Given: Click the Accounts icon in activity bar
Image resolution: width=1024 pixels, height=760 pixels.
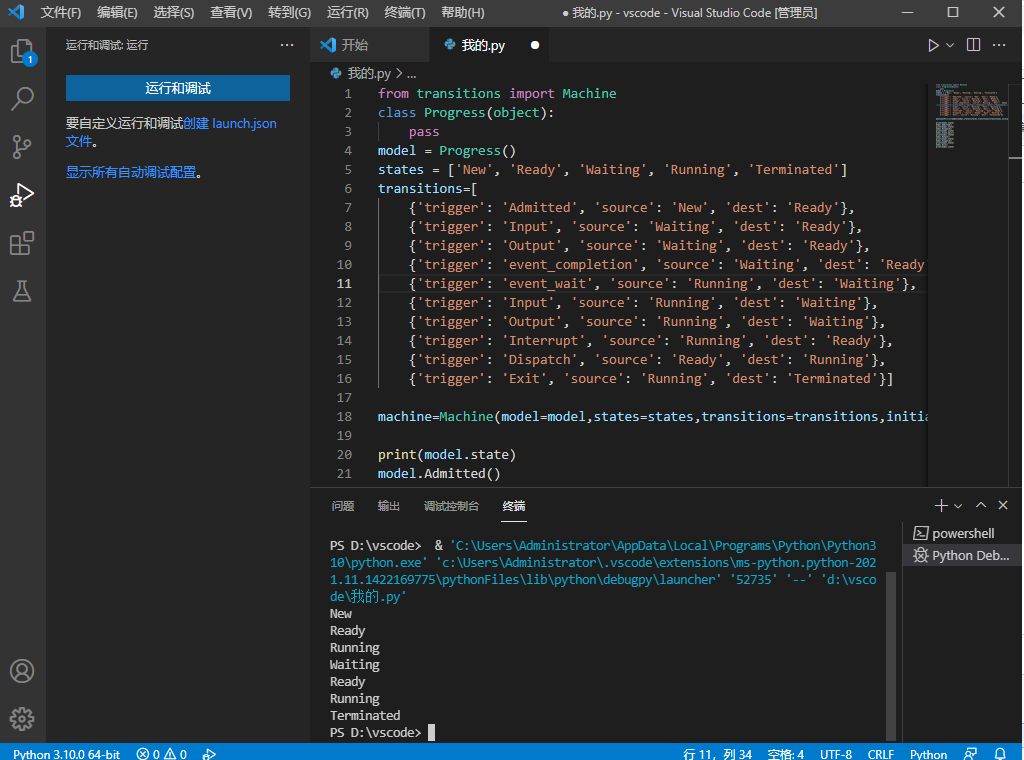Looking at the screenshot, I should pyautogui.click(x=22, y=671).
